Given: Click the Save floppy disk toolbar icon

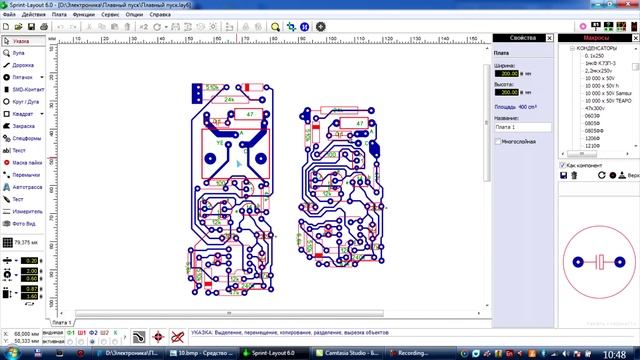Looking at the screenshot, I should tap(31, 27).
